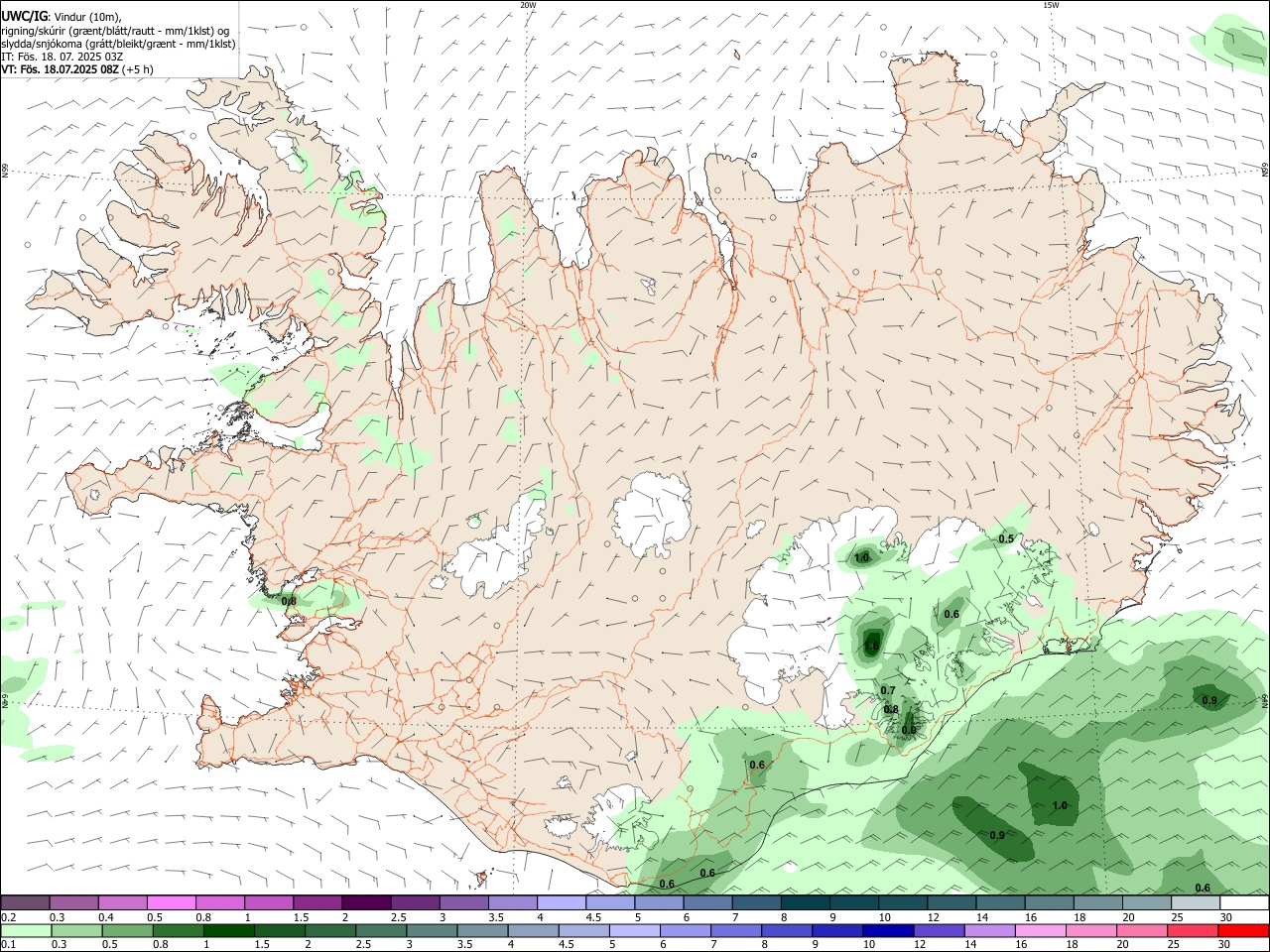Select palest green lower swatch from 0.1 to 0.3
Image resolution: width=1270 pixels, height=952 pixels.
(x=26, y=930)
